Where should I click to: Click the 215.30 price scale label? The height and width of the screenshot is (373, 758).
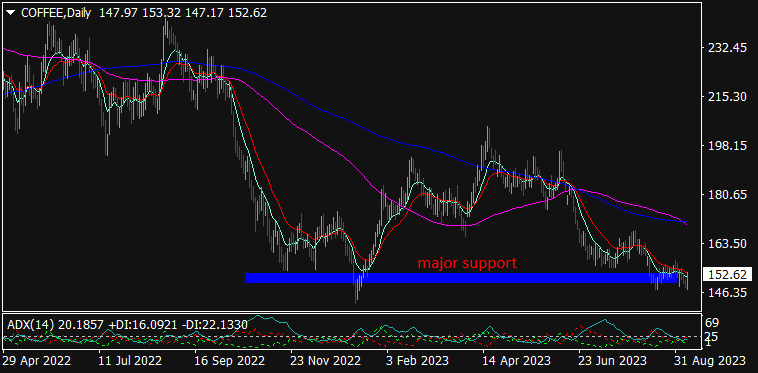[729, 97]
